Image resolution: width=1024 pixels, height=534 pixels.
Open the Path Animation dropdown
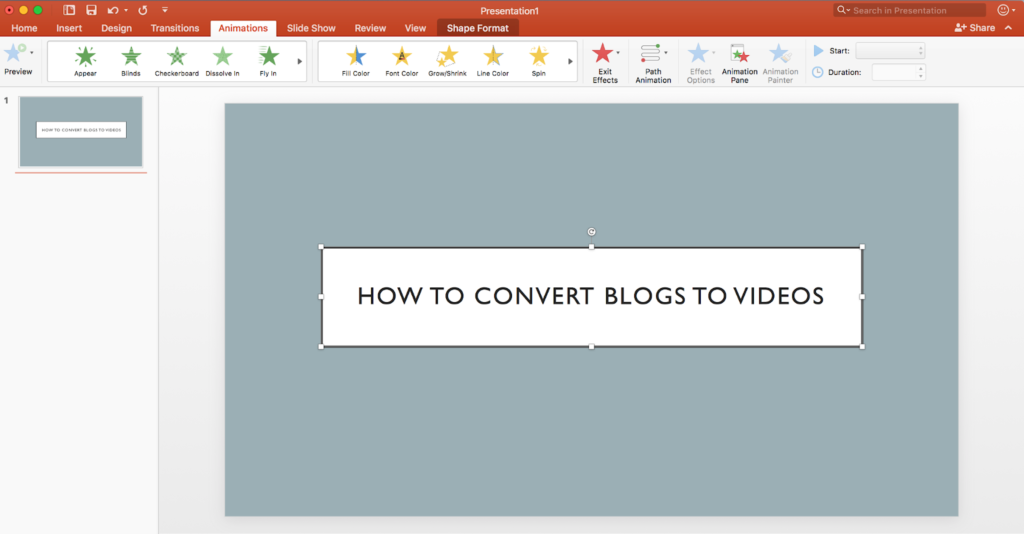pos(653,62)
